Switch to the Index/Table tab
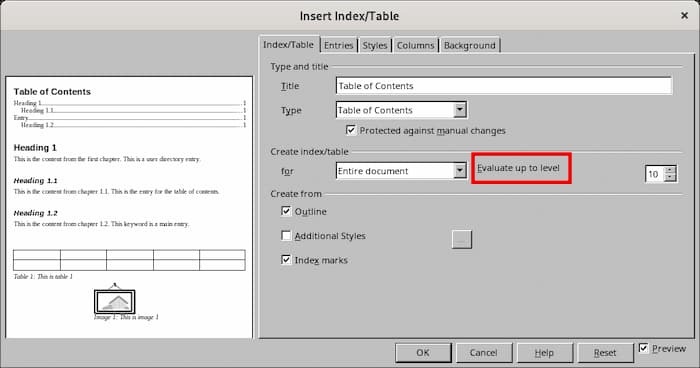The image size is (700, 368). (x=288, y=45)
